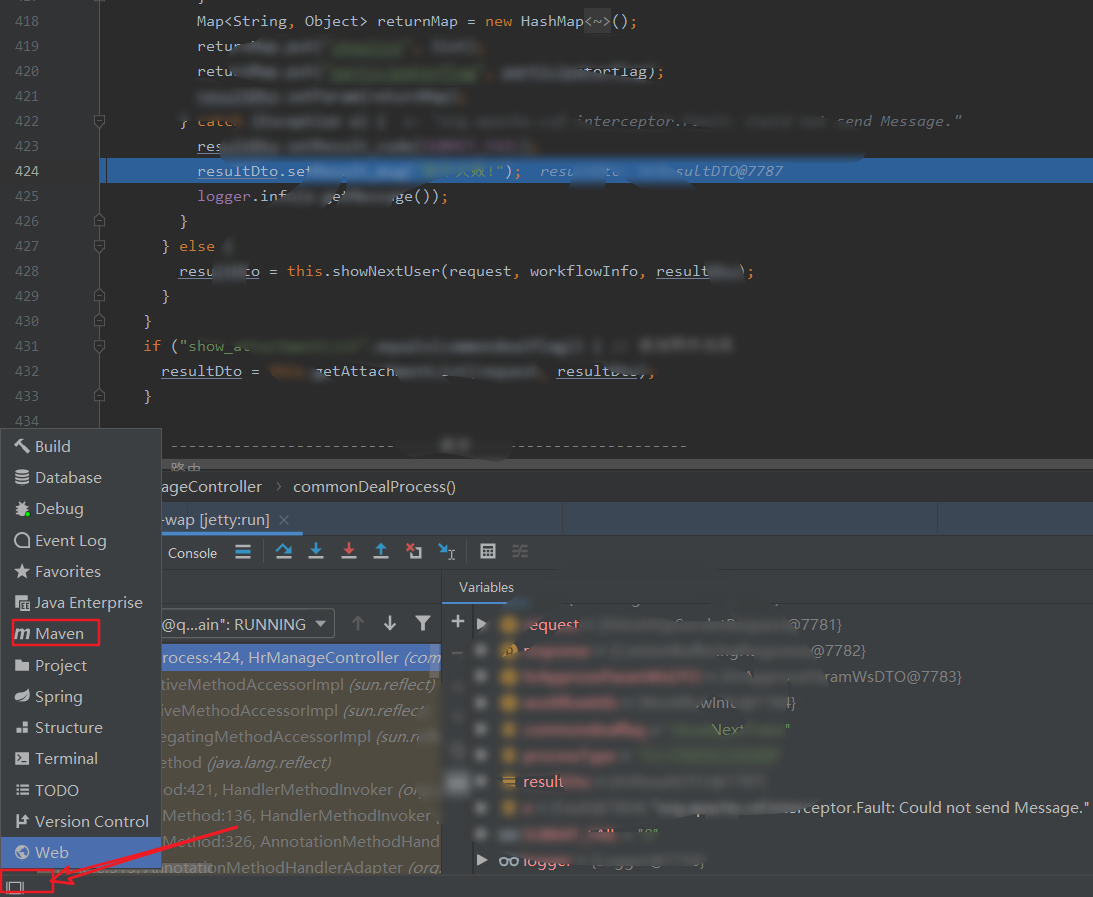Click the red Force Step Into icon
Viewport: 1093px width, 897px height.
click(x=349, y=551)
